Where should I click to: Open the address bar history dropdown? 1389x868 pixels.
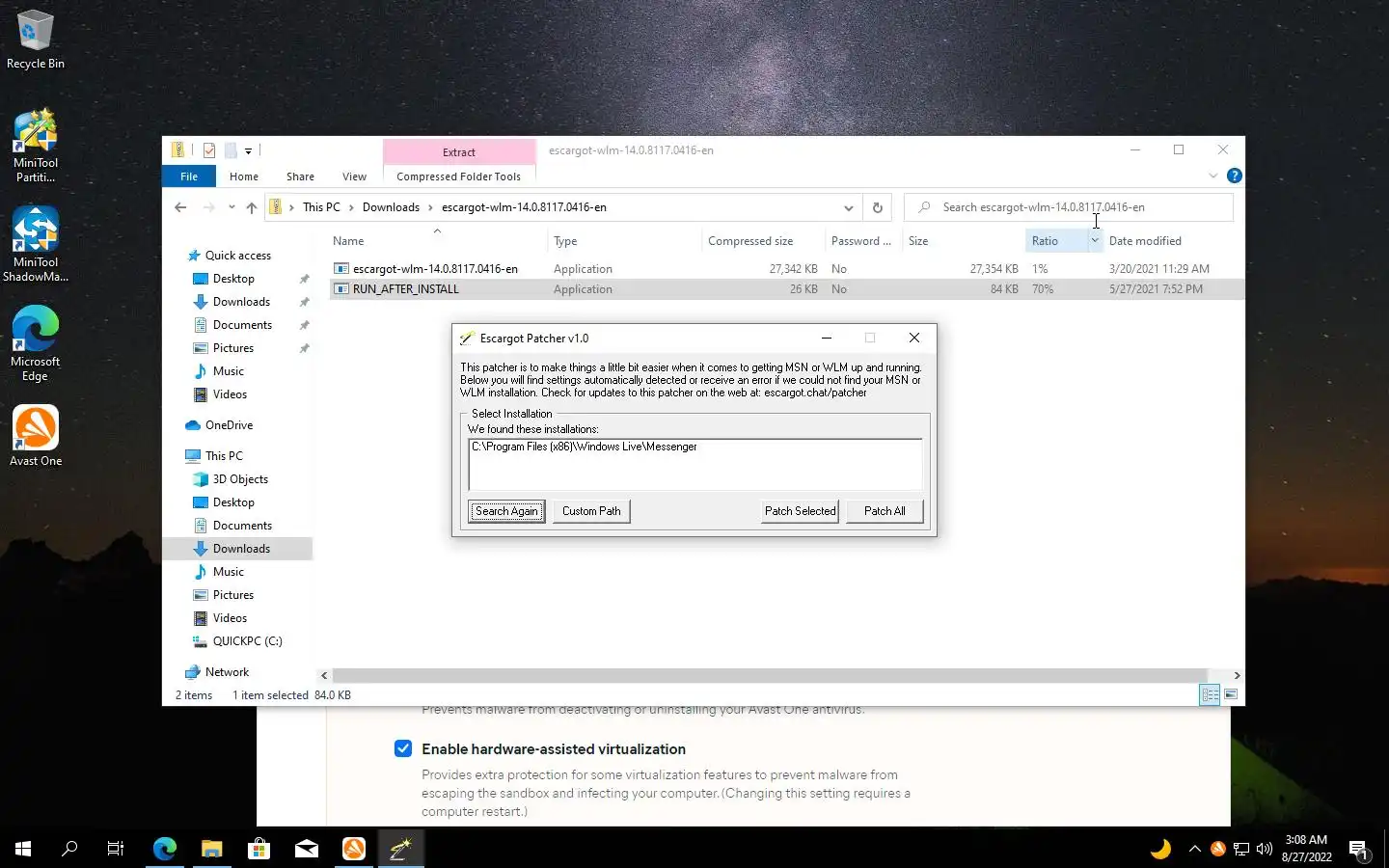coord(848,207)
